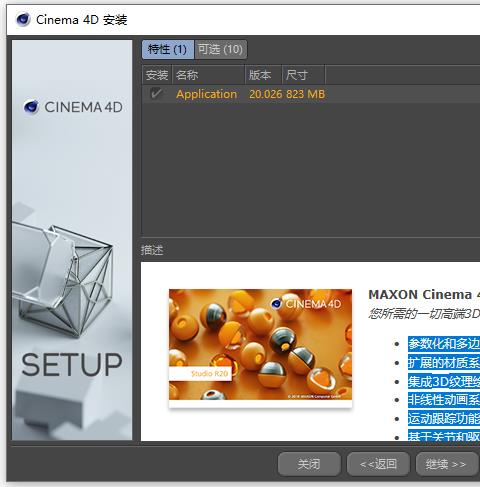Click the highlighted bullet starting 参数化和多边
This screenshot has height=487, width=480.
point(444,344)
